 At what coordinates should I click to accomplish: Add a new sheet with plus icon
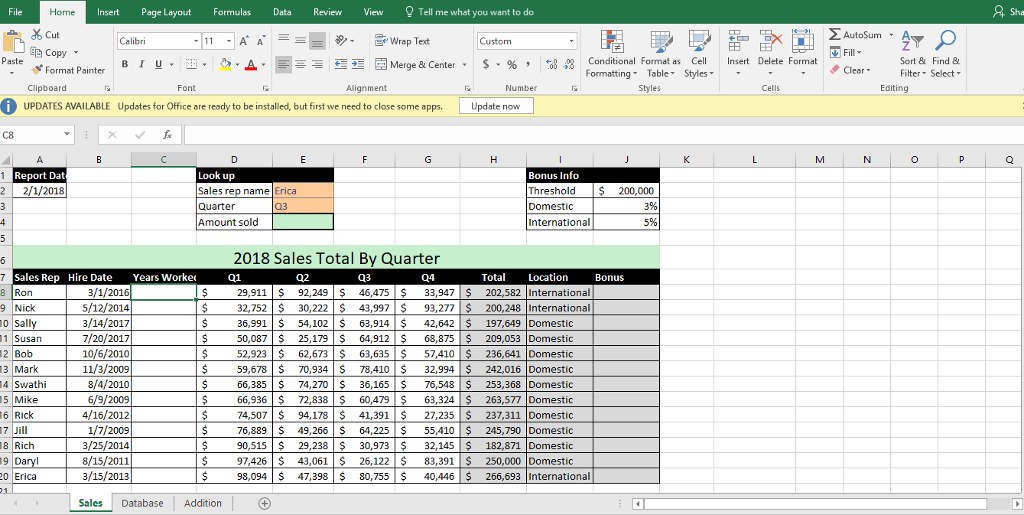tap(264, 503)
